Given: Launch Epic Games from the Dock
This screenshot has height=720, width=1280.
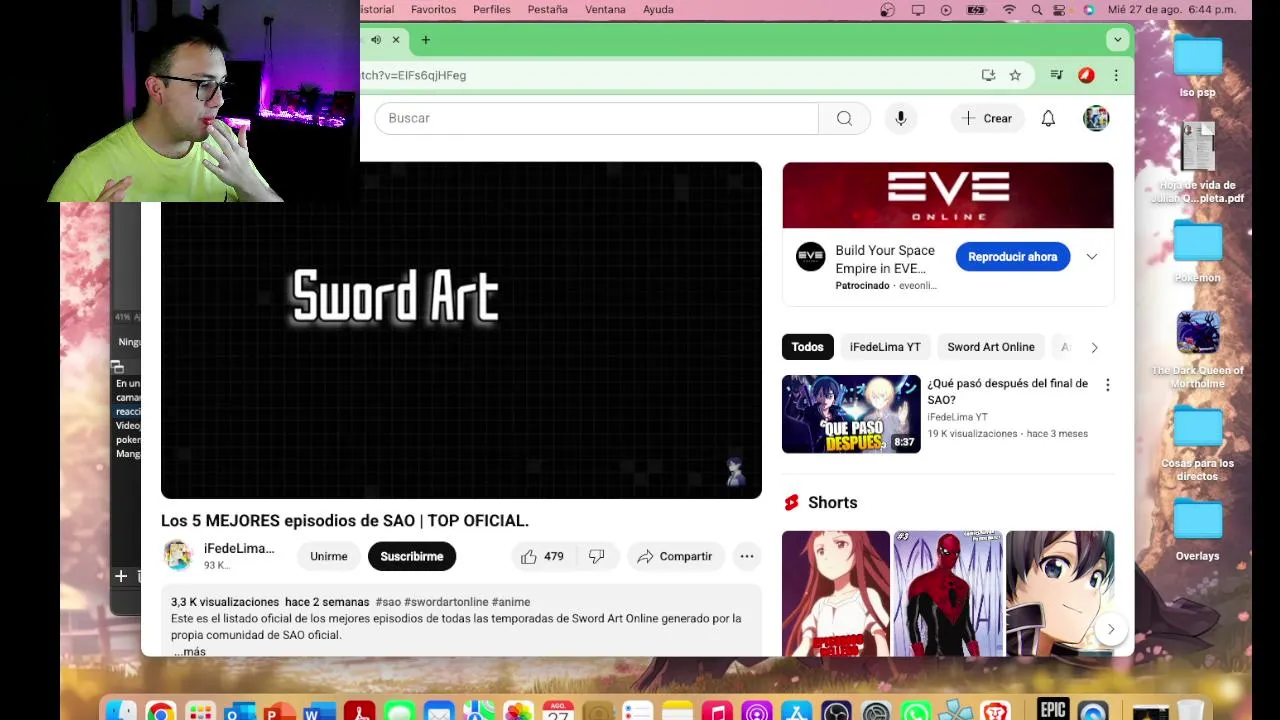Looking at the screenshot, I should tap(1053, 709).
